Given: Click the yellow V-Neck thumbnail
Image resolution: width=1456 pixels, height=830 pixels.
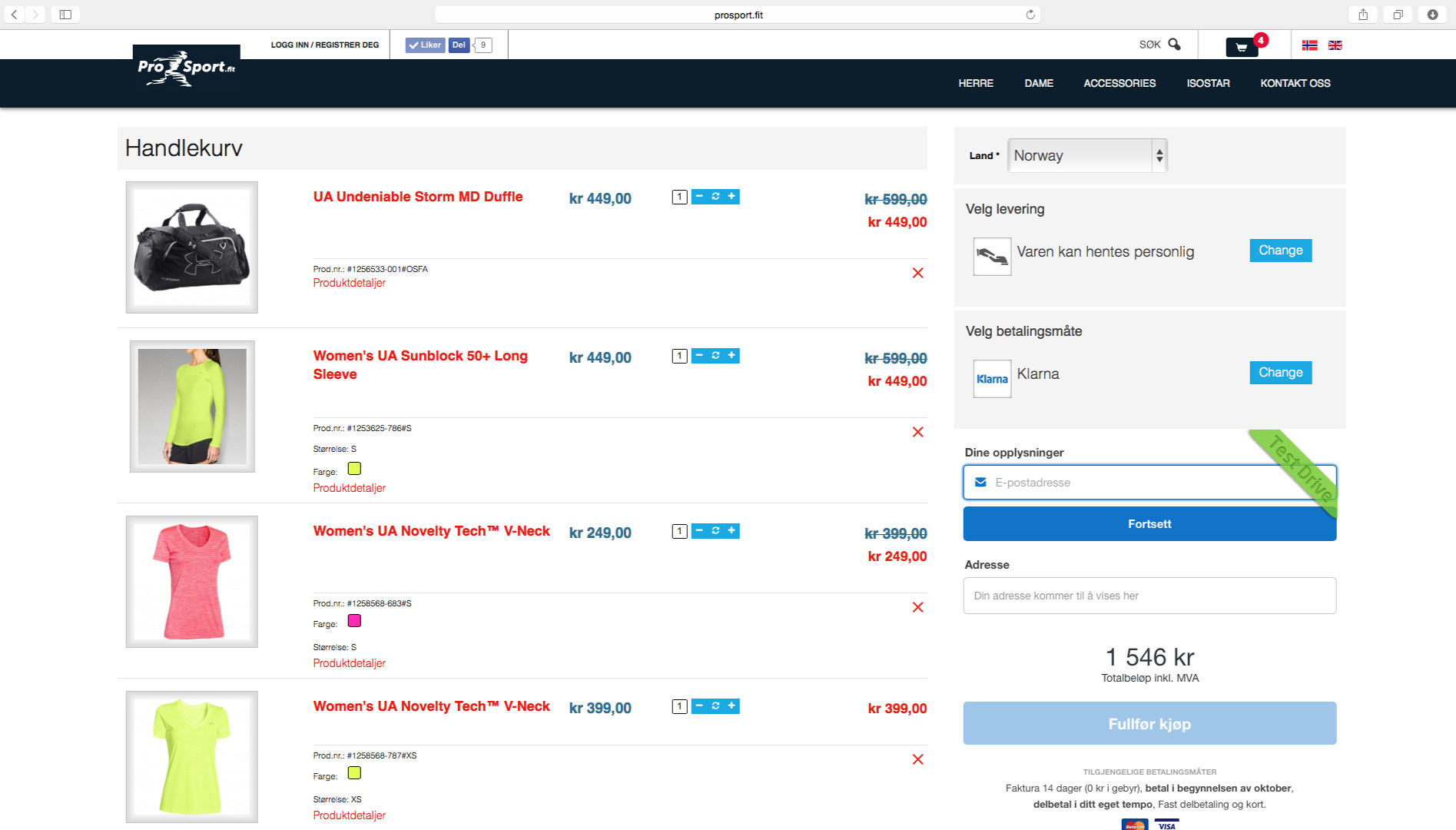Looking at the screenshot, I should [x=192, y=757].
